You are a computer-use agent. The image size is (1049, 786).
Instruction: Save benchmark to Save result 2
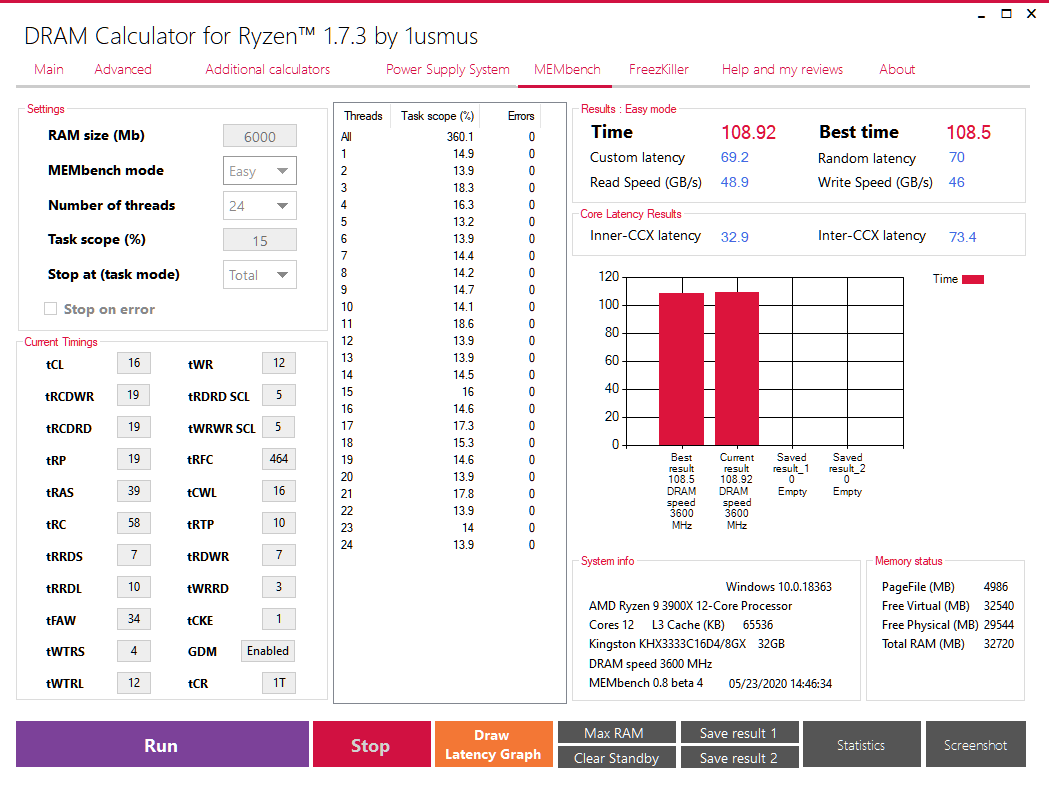pos(739,757)
